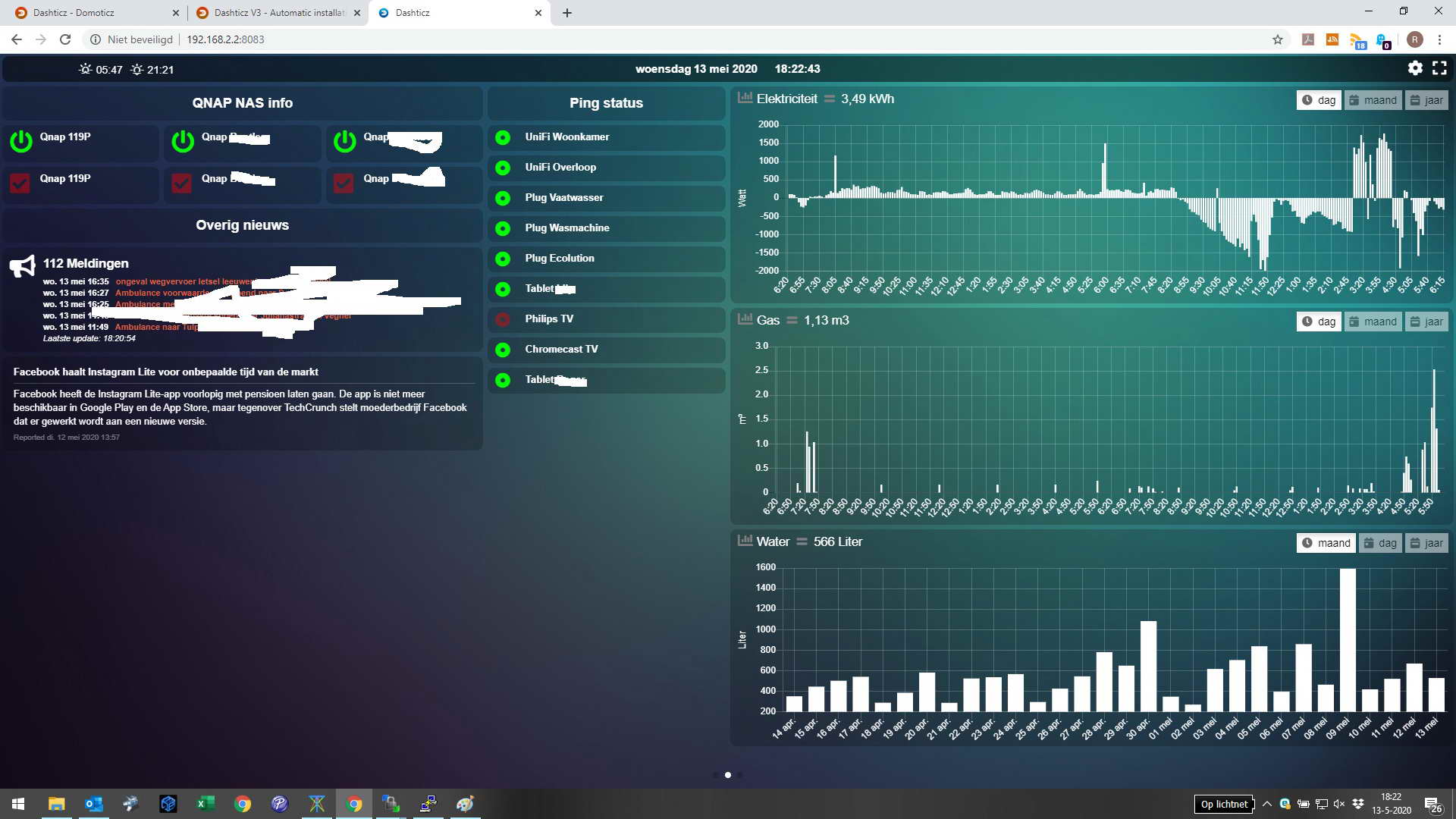Image resolution: width=1456 pixels, height=819 pixels.
Task: Click the '112 Meldingen' heading
Action: coord(86,263)
